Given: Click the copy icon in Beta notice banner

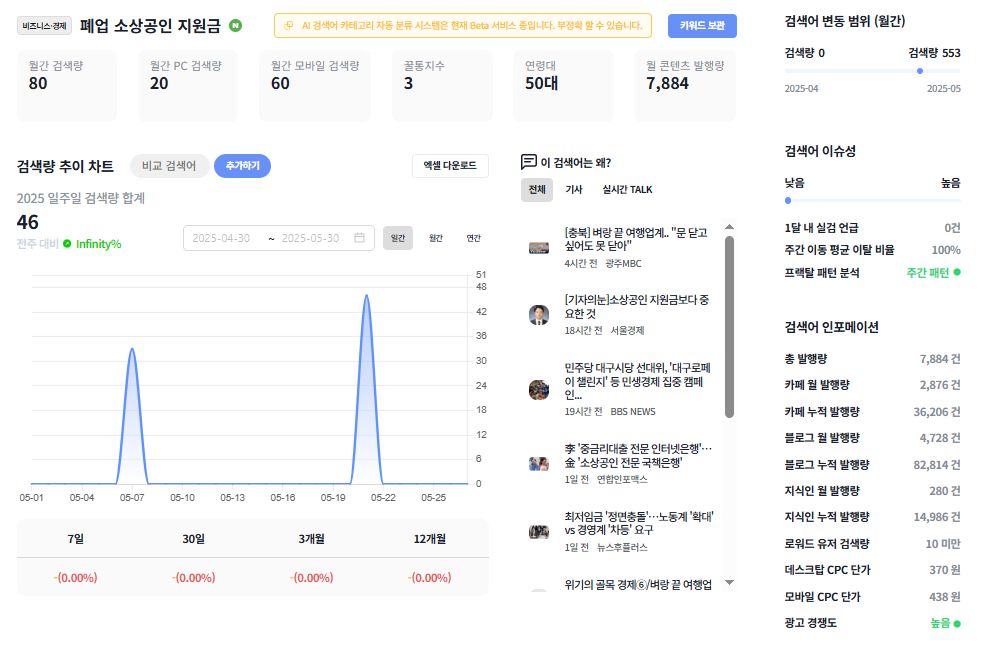Looking at the screenshot, I should (x=289, y=26).
